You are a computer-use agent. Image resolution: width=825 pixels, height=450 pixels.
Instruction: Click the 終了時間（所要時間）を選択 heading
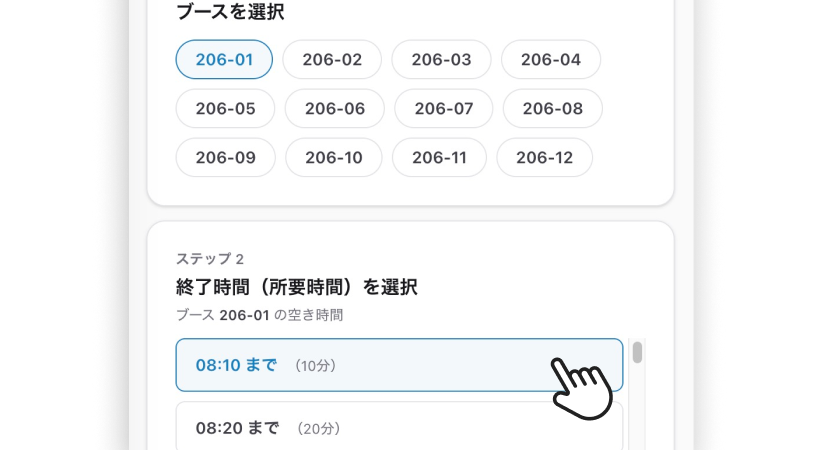point(297,287)
